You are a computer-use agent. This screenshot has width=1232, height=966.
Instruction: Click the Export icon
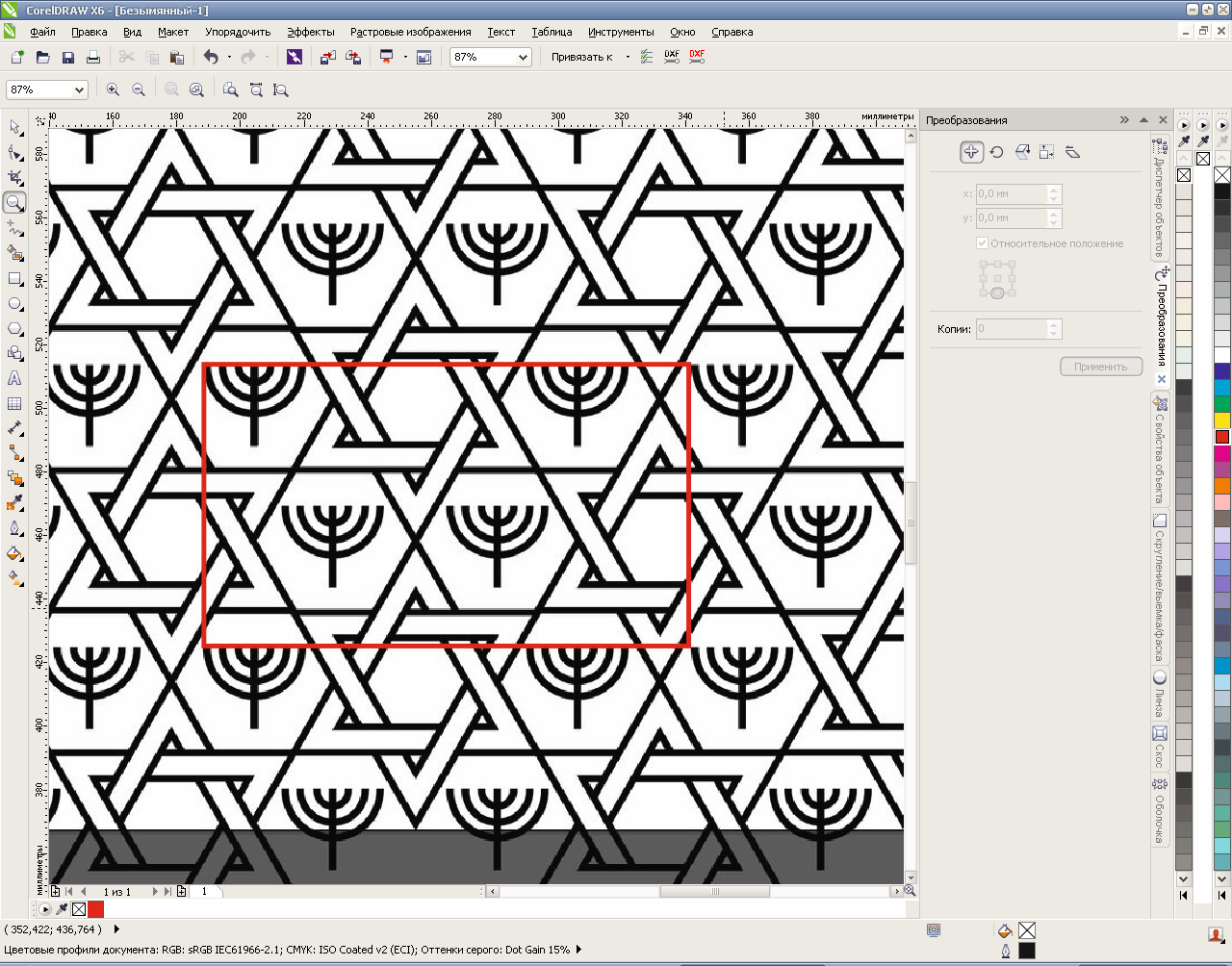tap(353, 57)
